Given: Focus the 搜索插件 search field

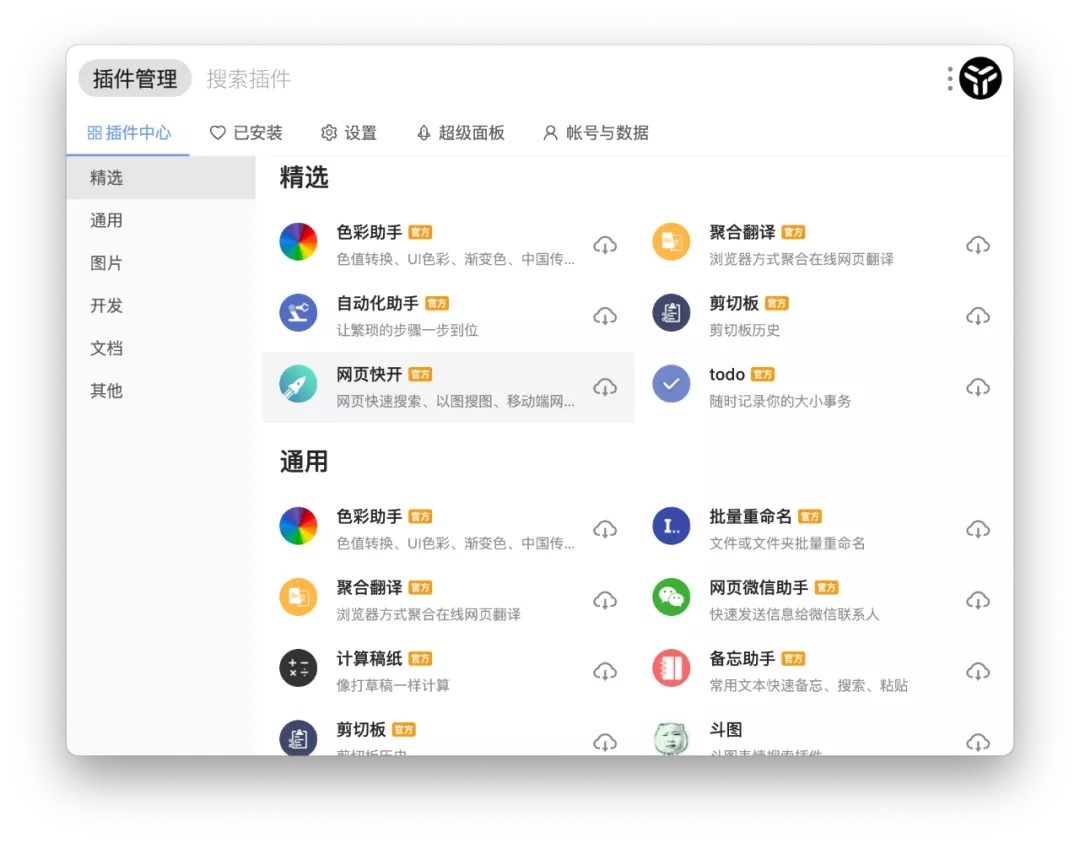Looking at the screenshot, I should pyautogui.click(x=249, y=79).
